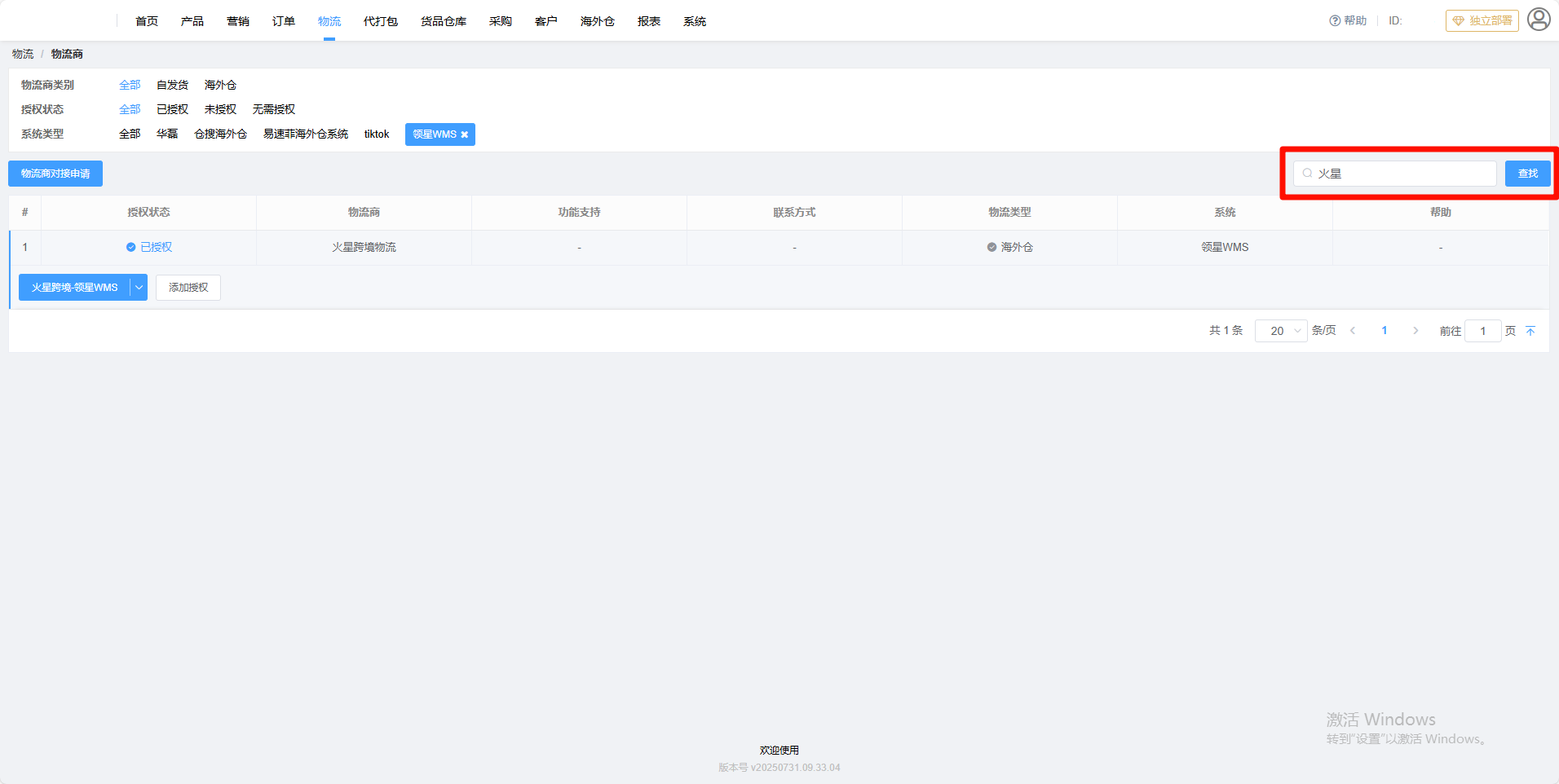Open the 客户 menu
1559x784 pixels.
pos(546,21)
